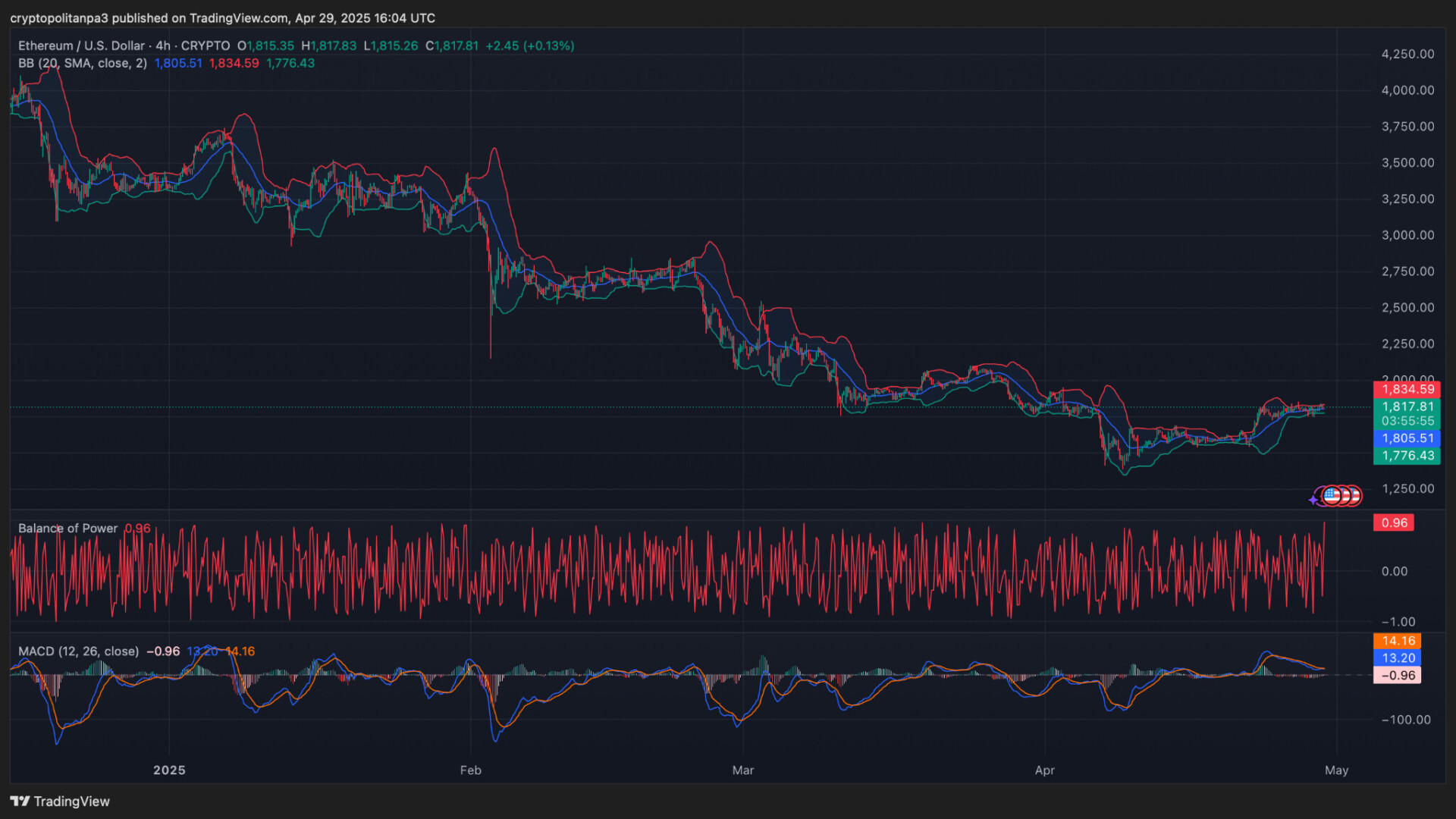The width and height of the screenshot is (1456, 819).
Task: Click the orange 14.16 MACD axis tag
Action: pyautogui.click(x=1398, y=641)
